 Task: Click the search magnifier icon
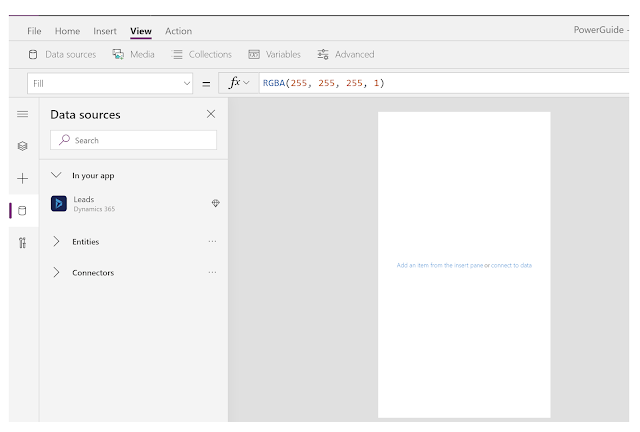64,140
